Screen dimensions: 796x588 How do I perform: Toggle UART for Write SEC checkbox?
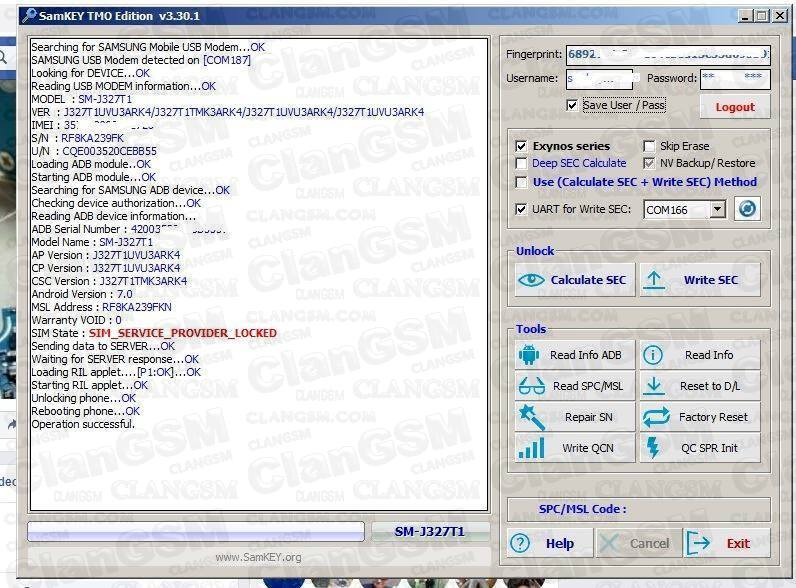click(x=521, y=209)
